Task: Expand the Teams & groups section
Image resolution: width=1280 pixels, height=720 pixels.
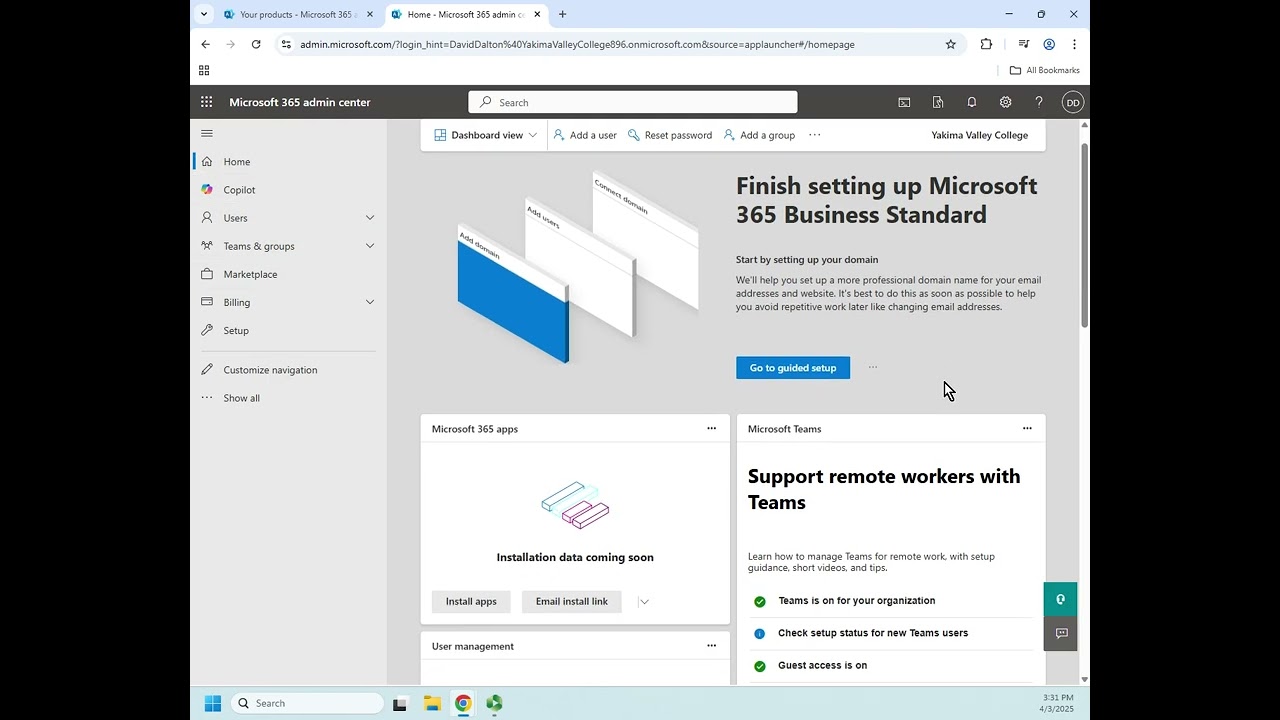Action: point(370,245)
